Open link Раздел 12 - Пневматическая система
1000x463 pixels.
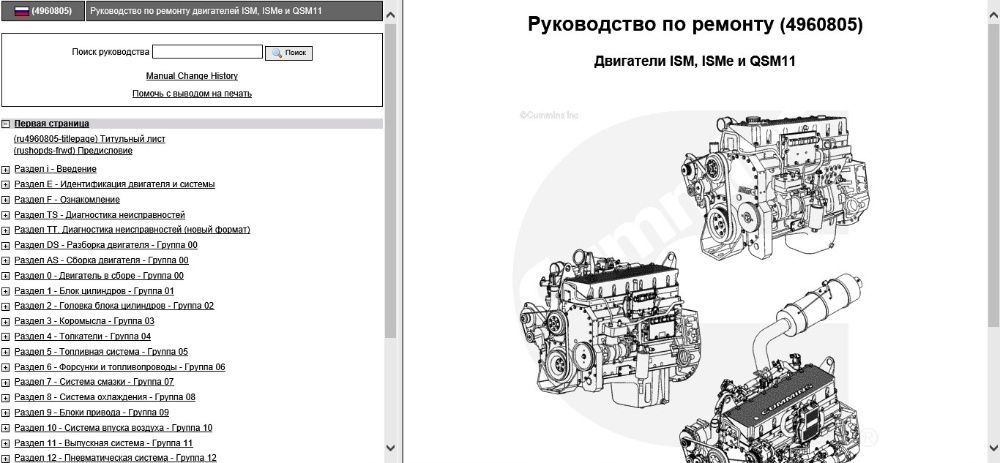(x=115, y=458)
